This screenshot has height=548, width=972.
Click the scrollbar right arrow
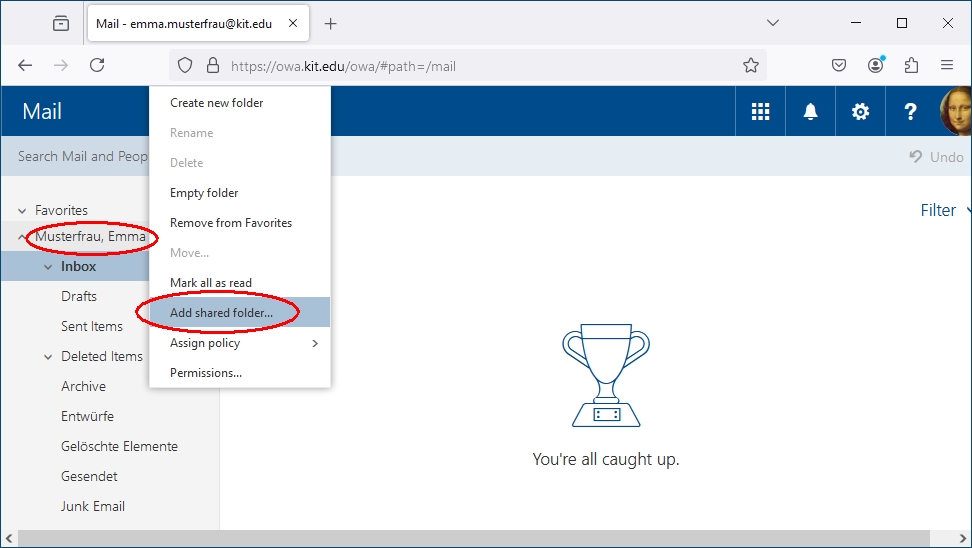(x=963, y=538)
